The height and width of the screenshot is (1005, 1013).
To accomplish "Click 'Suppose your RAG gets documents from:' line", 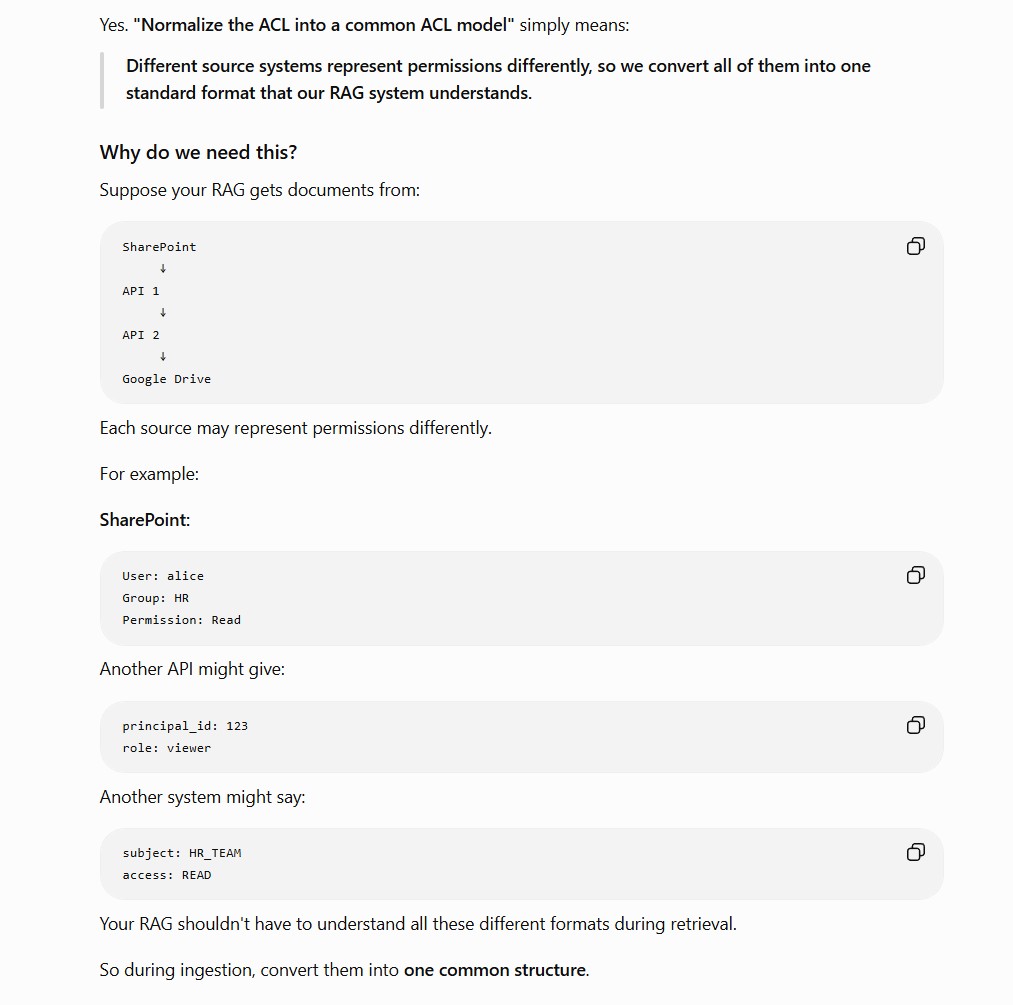I will [x=260, y=190].
